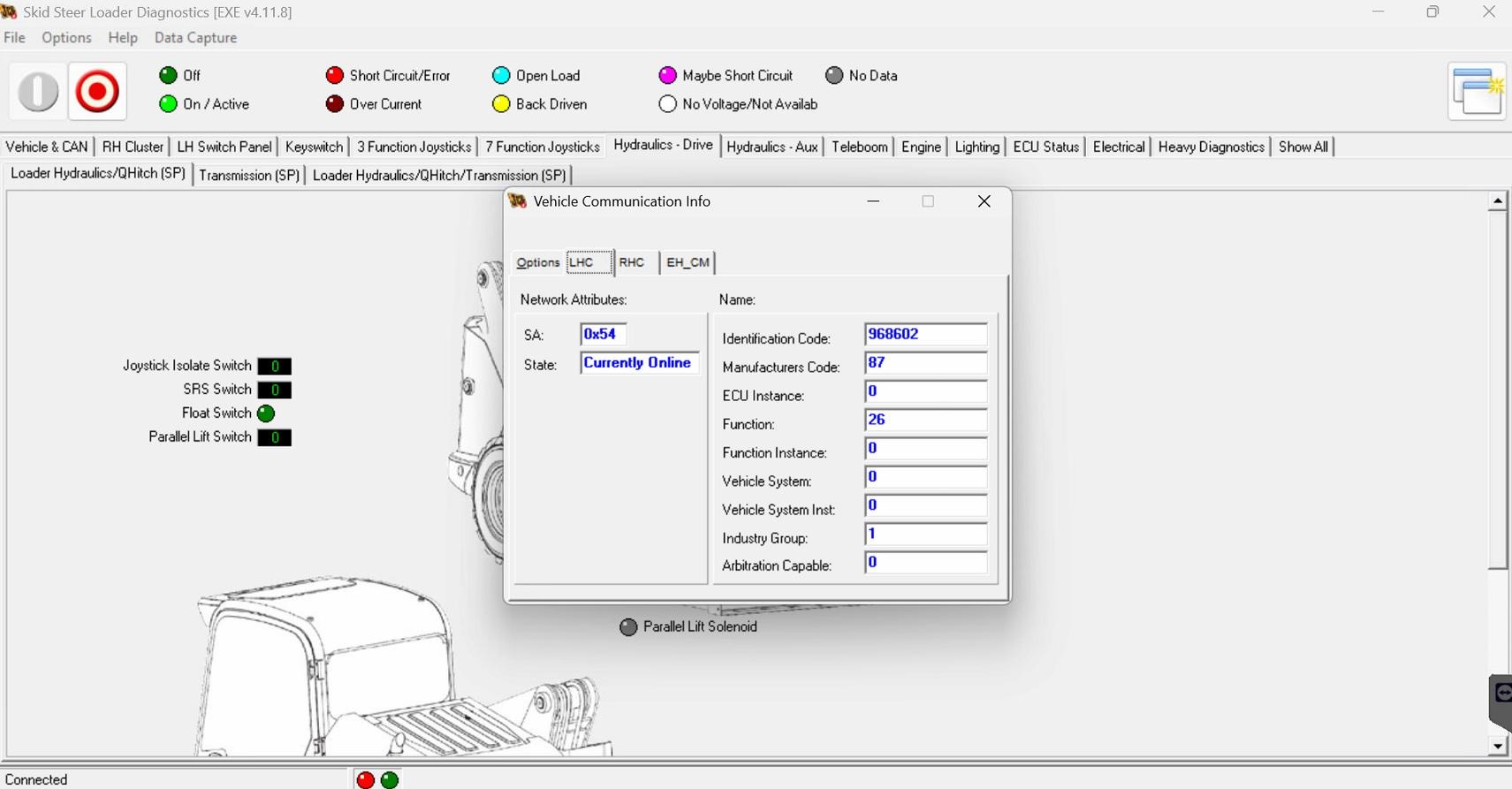Close the Vehicle Communication Info dialog
Image resolution: width=1512 pixels, height=789 pixels.
(x=984, y=201)
